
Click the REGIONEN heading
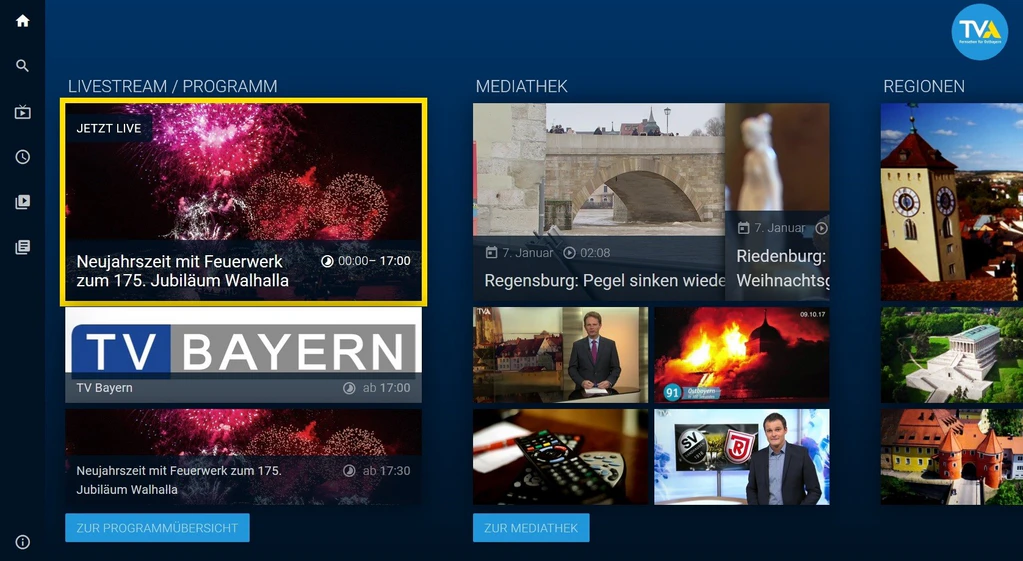924,86
